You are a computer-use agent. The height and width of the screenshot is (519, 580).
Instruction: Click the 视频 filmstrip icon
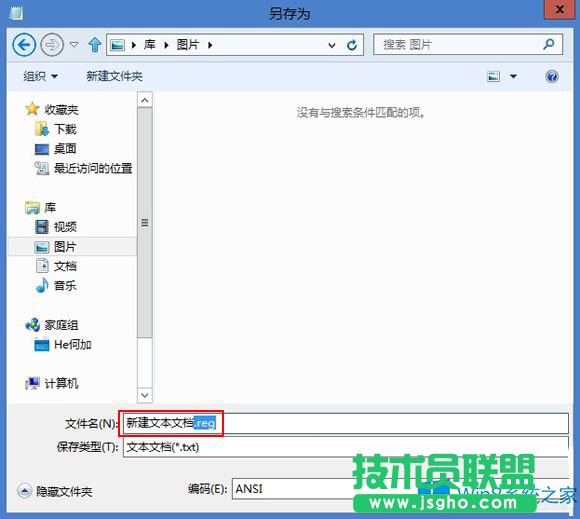pos(42,227)
